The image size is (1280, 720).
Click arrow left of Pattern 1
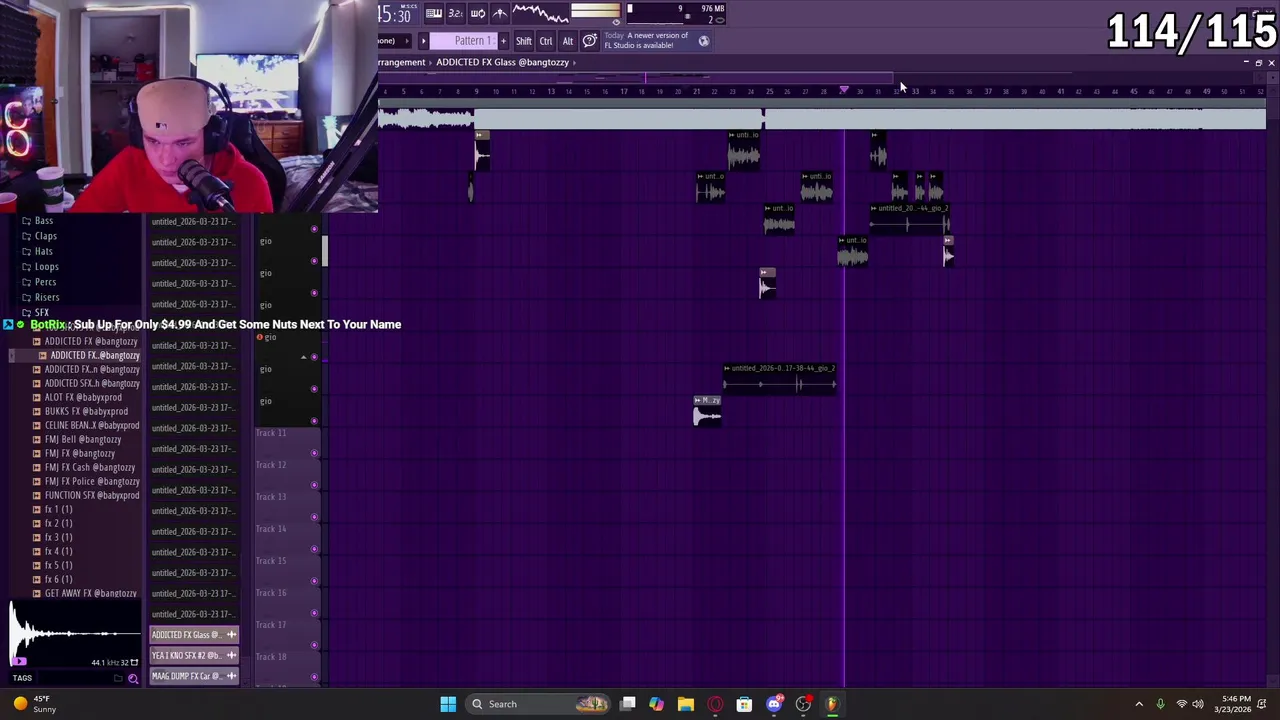click(x=423, y=41)
